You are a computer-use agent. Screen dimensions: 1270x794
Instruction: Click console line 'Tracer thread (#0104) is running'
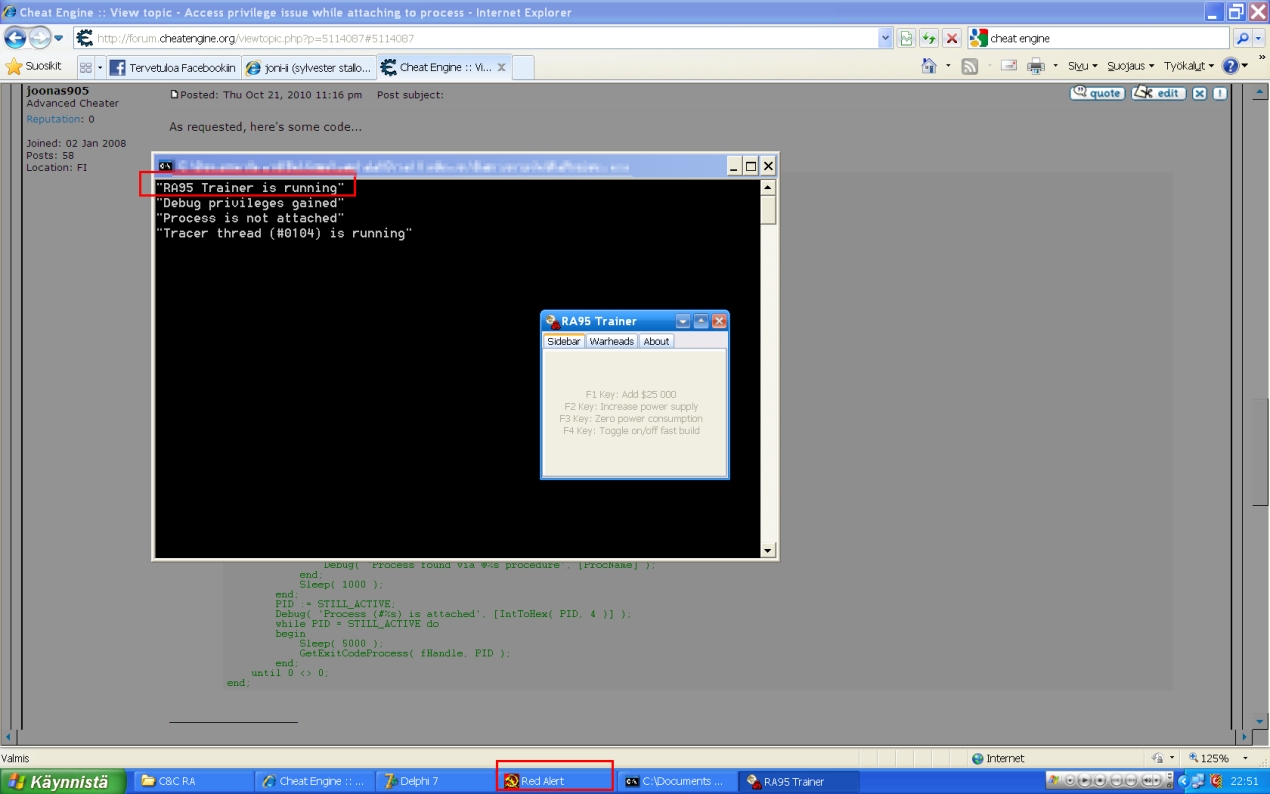pyautogui.click(x=284, y=233)
